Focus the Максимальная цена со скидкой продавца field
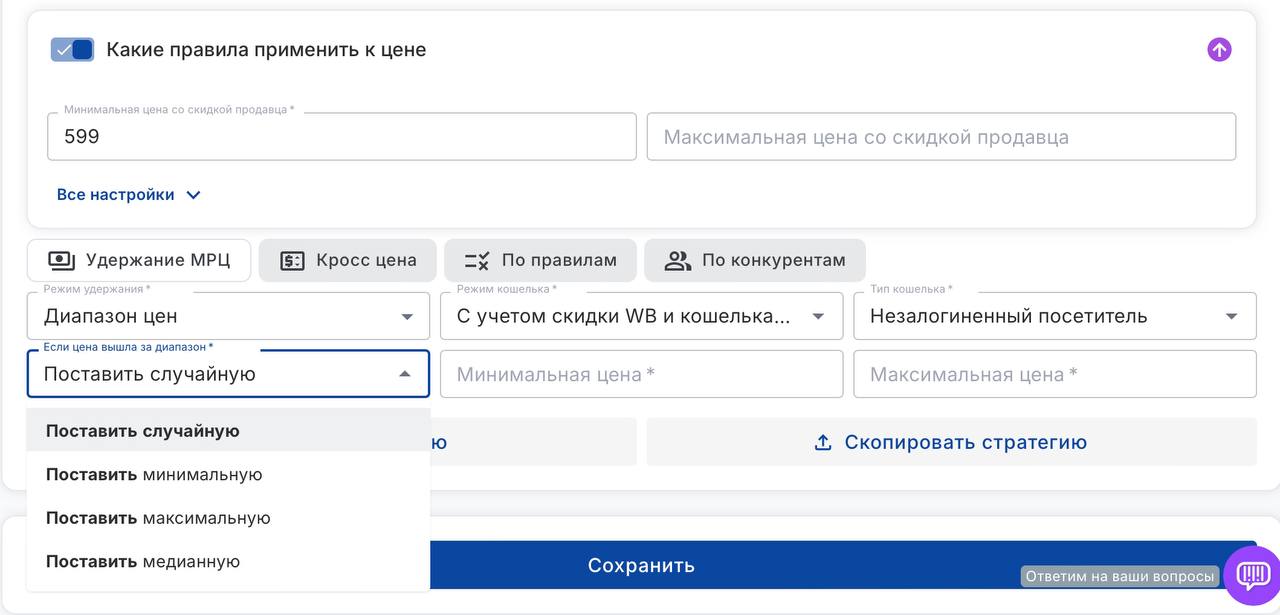 [941, 137]
